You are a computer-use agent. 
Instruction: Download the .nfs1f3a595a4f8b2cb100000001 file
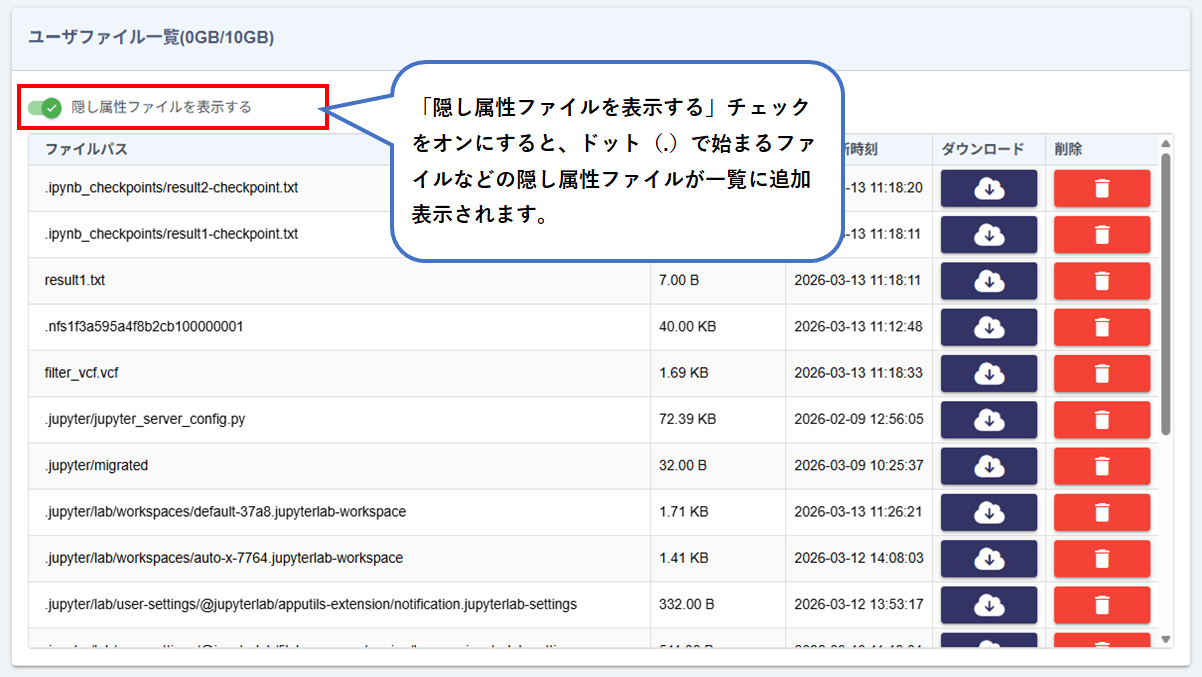(988, 327)
